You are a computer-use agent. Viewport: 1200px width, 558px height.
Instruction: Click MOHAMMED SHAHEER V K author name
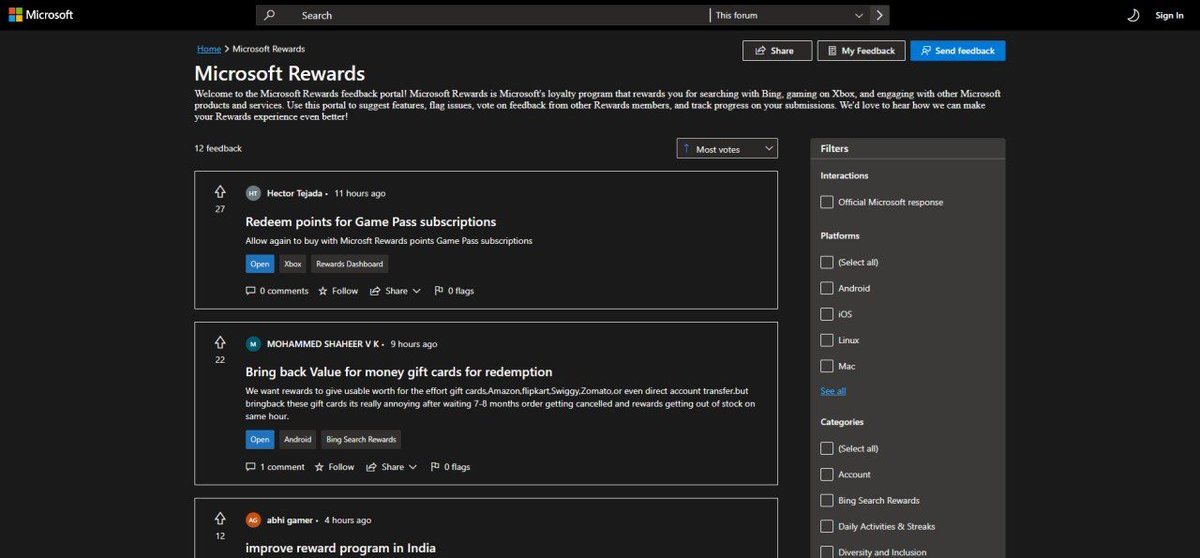point(323,344)
